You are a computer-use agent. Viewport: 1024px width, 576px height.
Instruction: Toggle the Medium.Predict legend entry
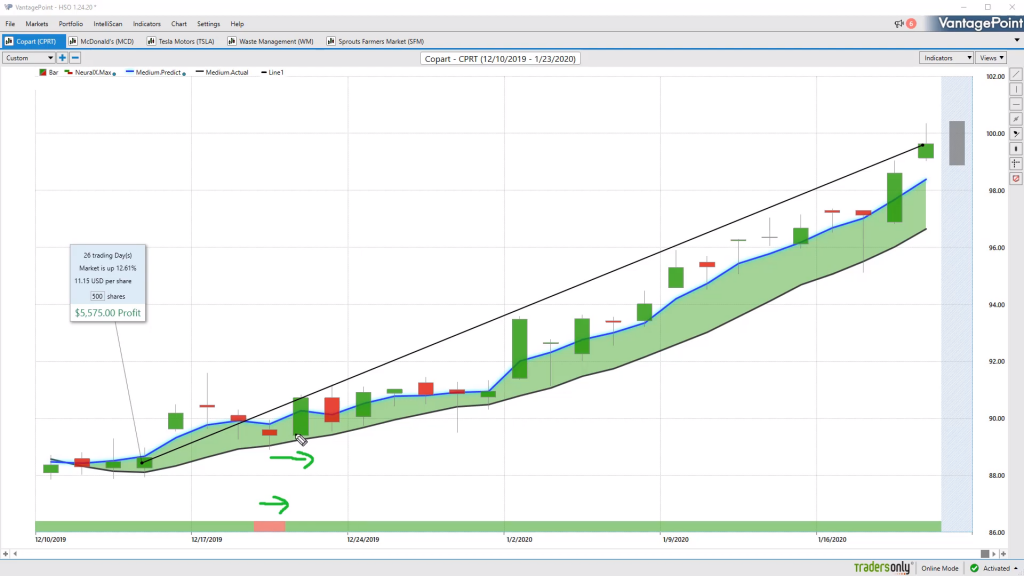156,72
